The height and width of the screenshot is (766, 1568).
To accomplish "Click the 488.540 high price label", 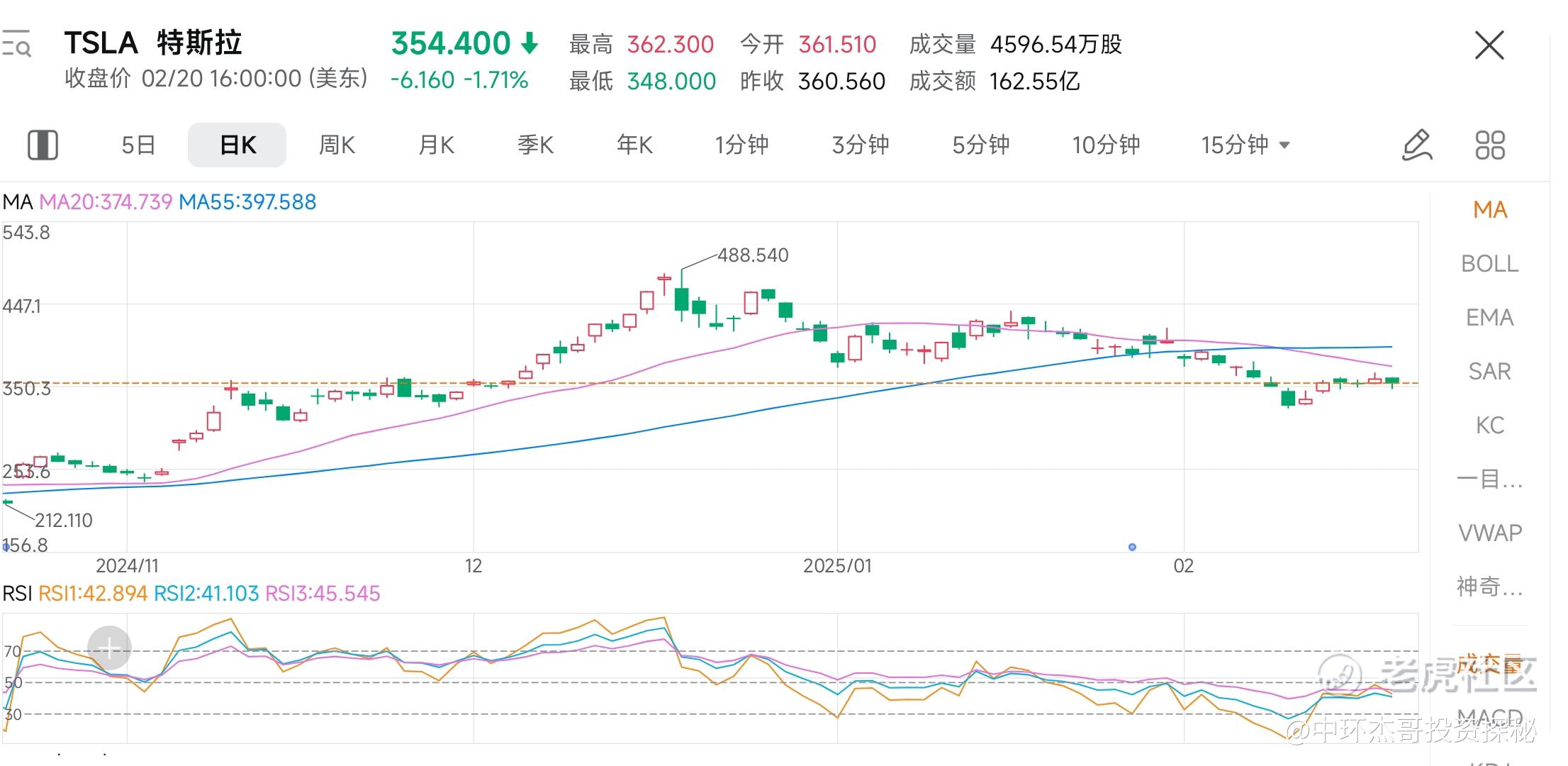I will click(753, 255).
